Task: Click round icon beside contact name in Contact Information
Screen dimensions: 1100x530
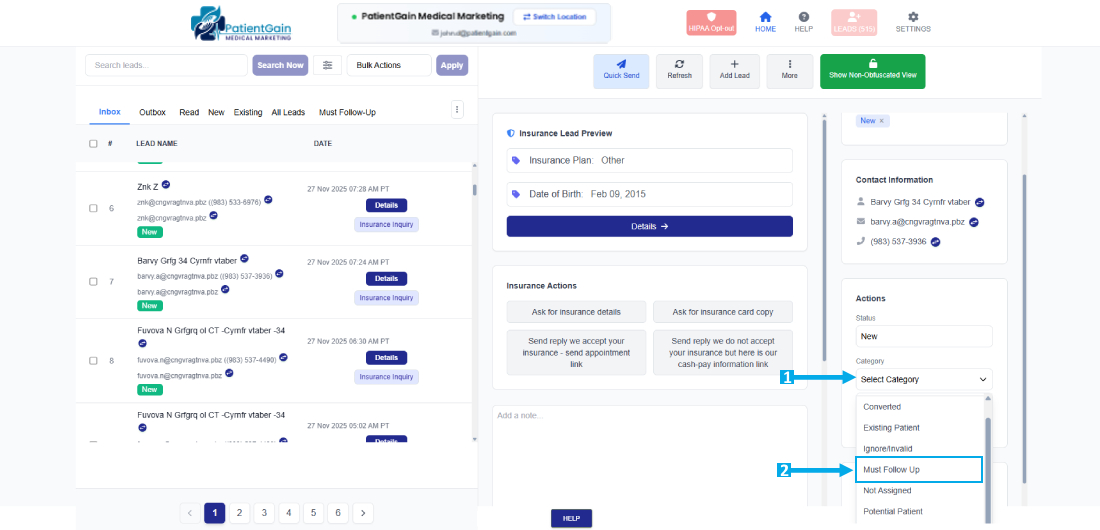Action: tap(979, 202)
